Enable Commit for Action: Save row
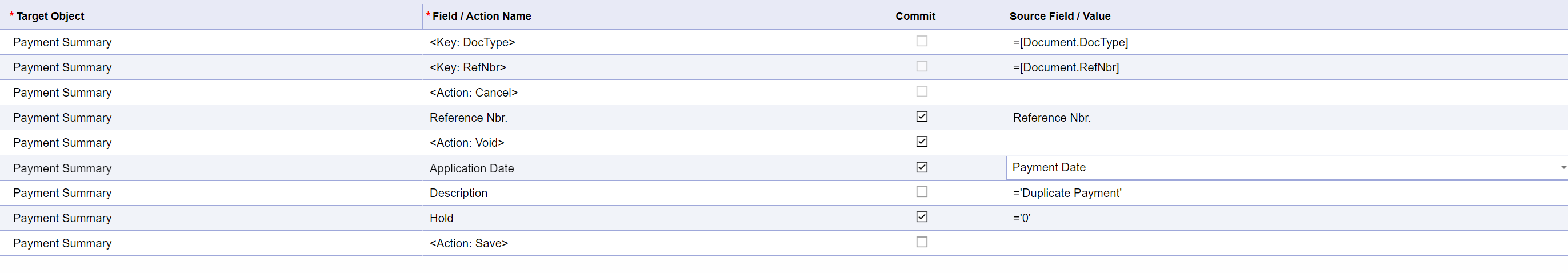The image size is (1568, 273). coord(922,242)
